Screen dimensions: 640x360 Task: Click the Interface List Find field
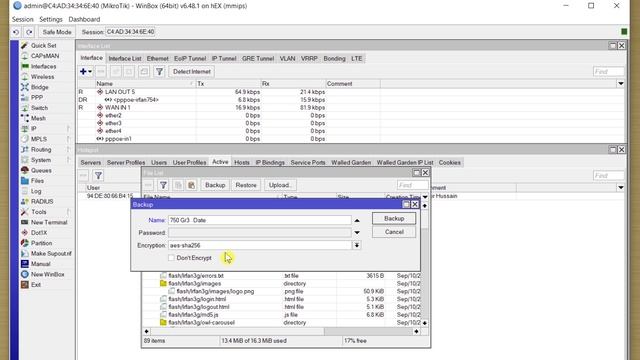[x=608, y=72]
